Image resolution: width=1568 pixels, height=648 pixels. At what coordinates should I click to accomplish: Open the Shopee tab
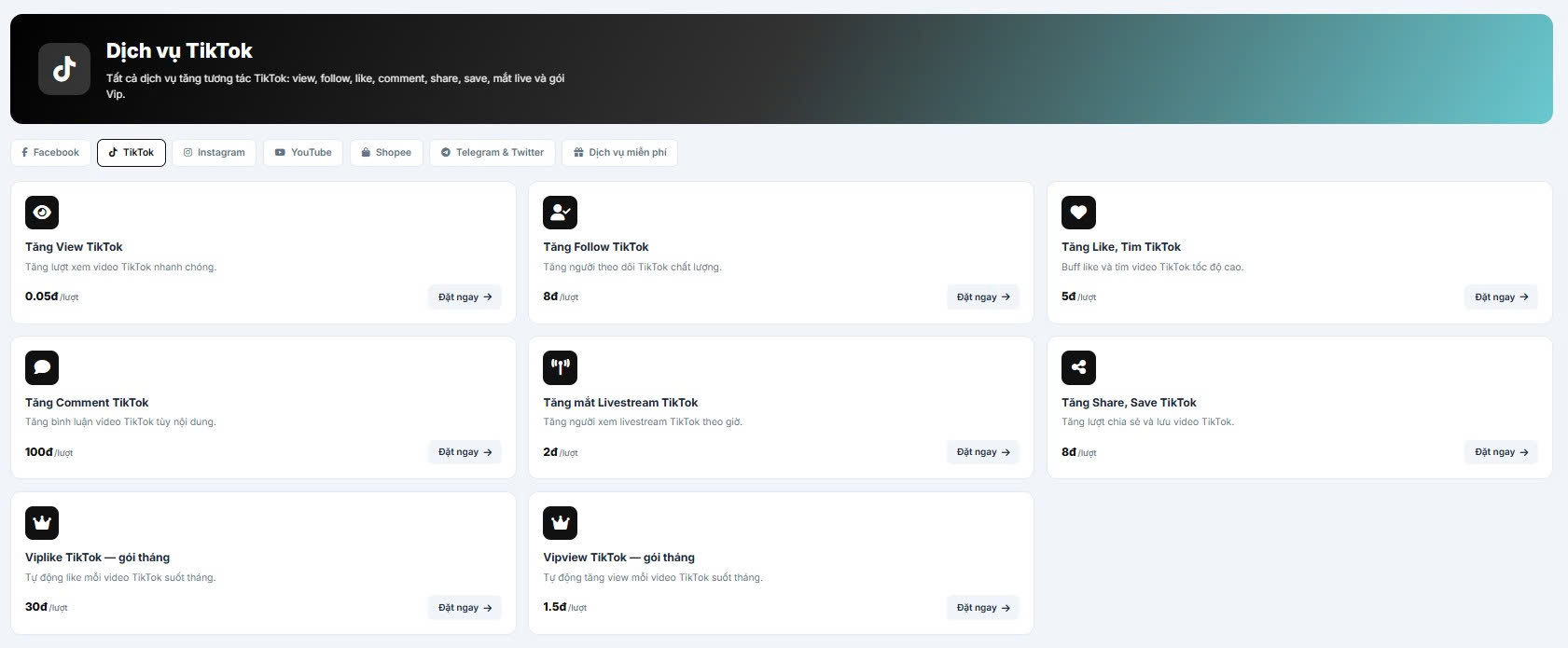tap(386, 153)
